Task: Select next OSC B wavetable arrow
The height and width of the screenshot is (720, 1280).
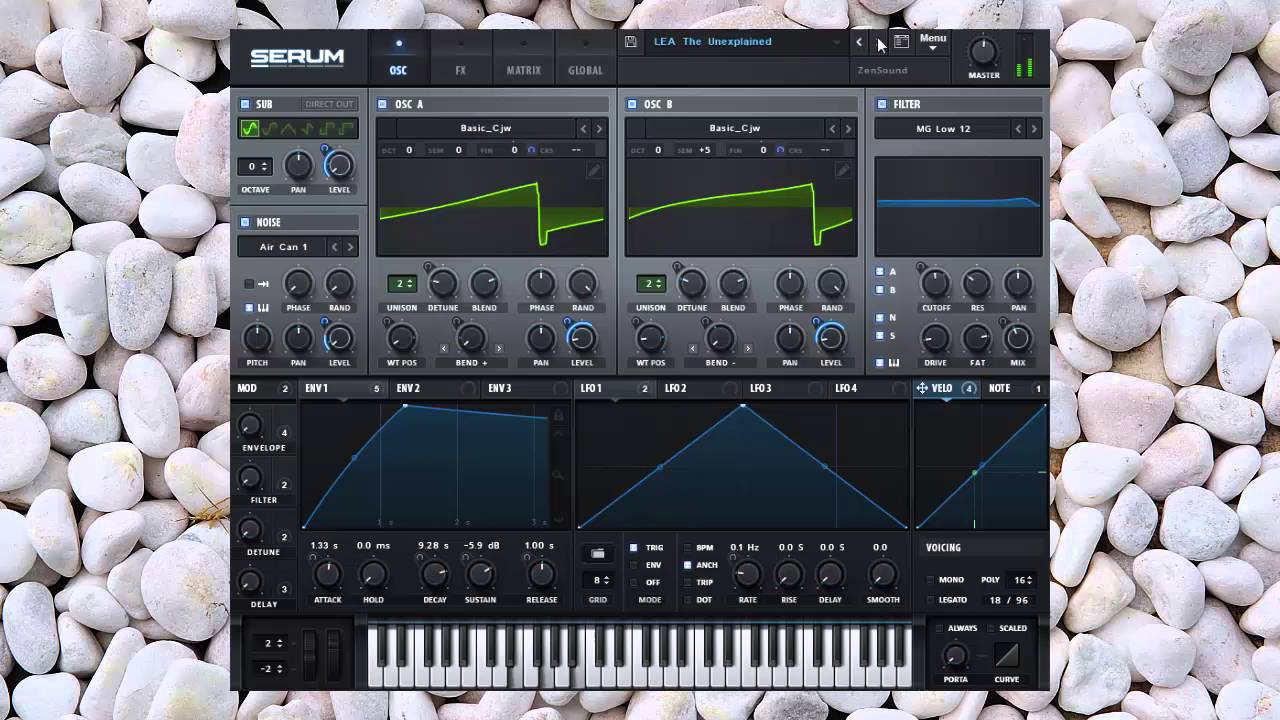Action: click(x=848, y=128)
